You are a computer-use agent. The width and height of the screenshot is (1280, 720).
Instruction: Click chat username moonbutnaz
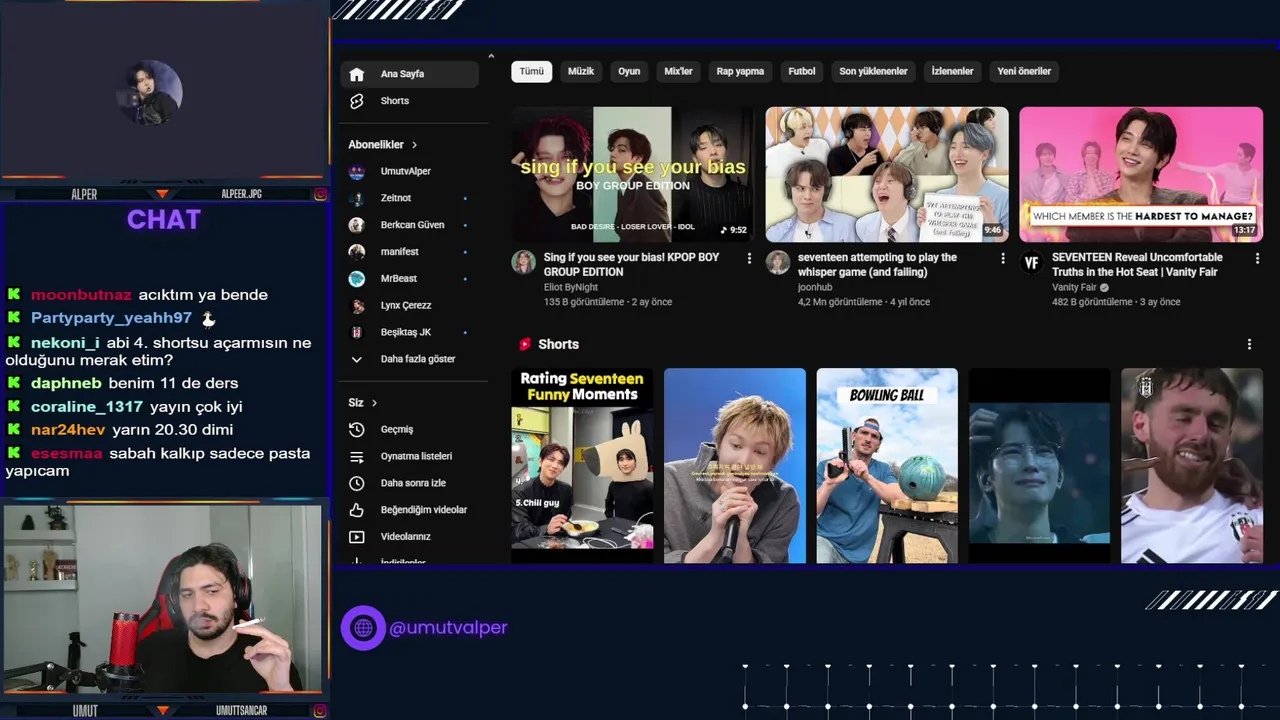point(81,295)
